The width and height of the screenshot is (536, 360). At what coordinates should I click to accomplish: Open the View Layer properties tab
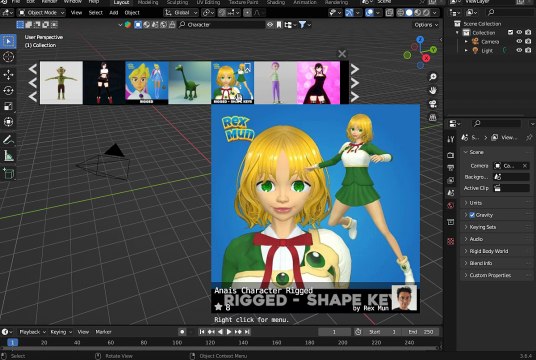point(451,180)
